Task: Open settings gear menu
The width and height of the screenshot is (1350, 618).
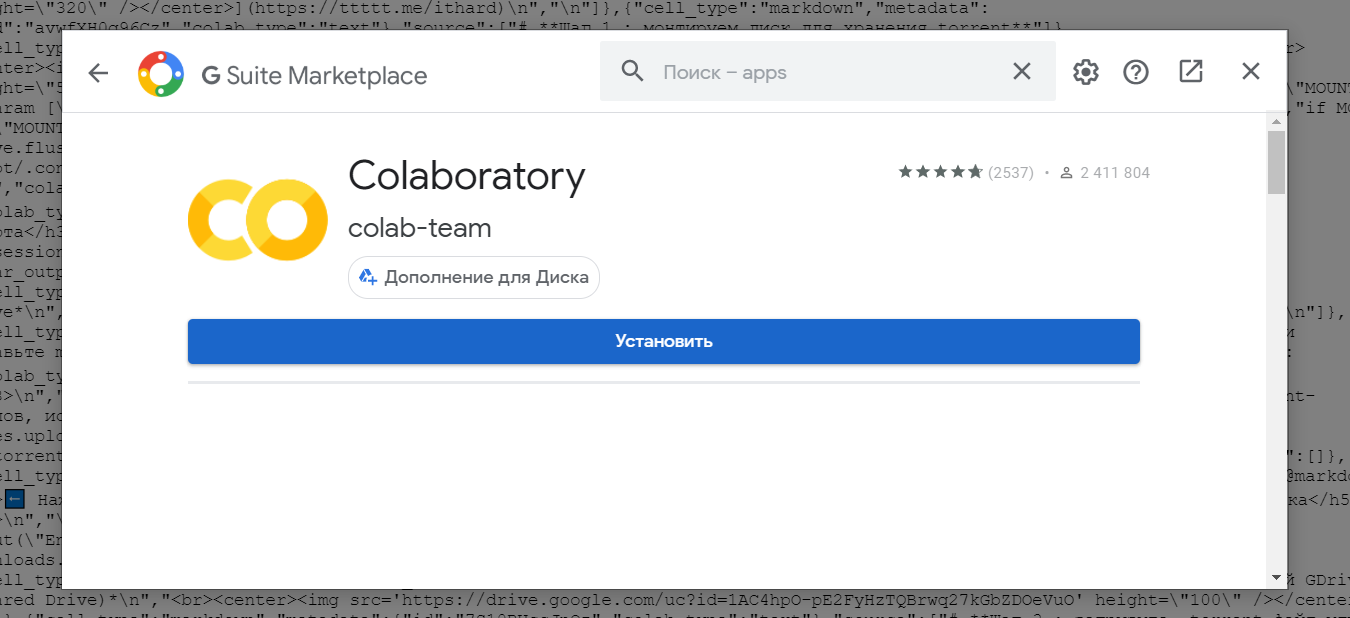Action: coord(1085,72)
